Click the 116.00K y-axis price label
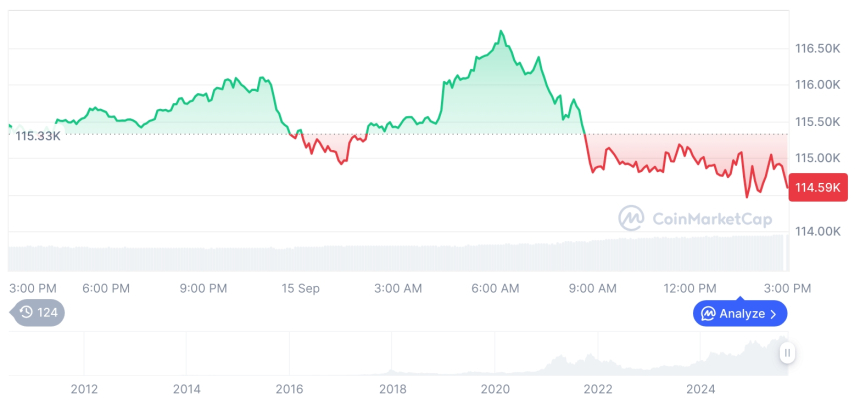Image resolution: width=860 pixels, height=401 pixels. [x=816, y=85]
